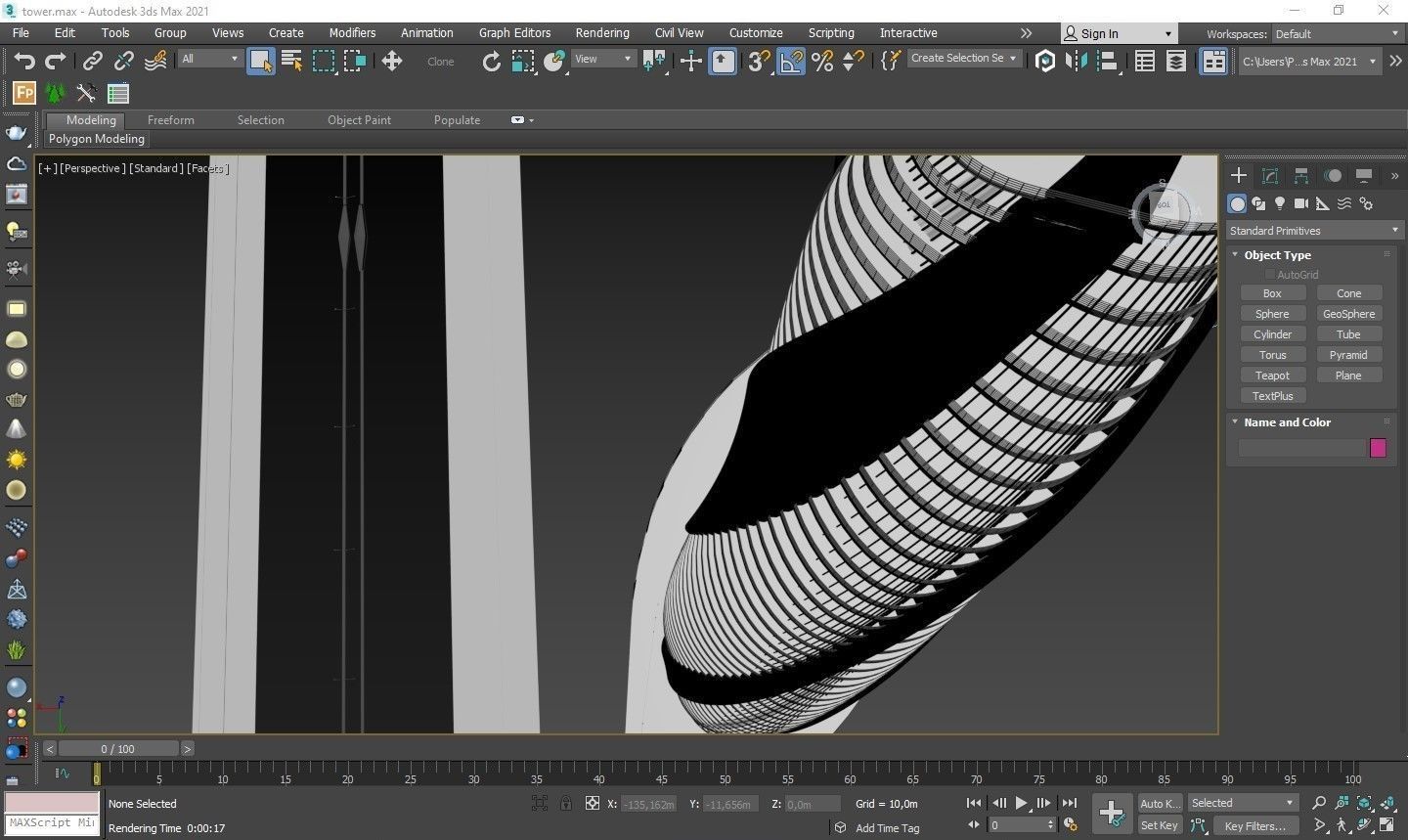
Task: Open the Modifiers menu
Action: click(352, 33)
